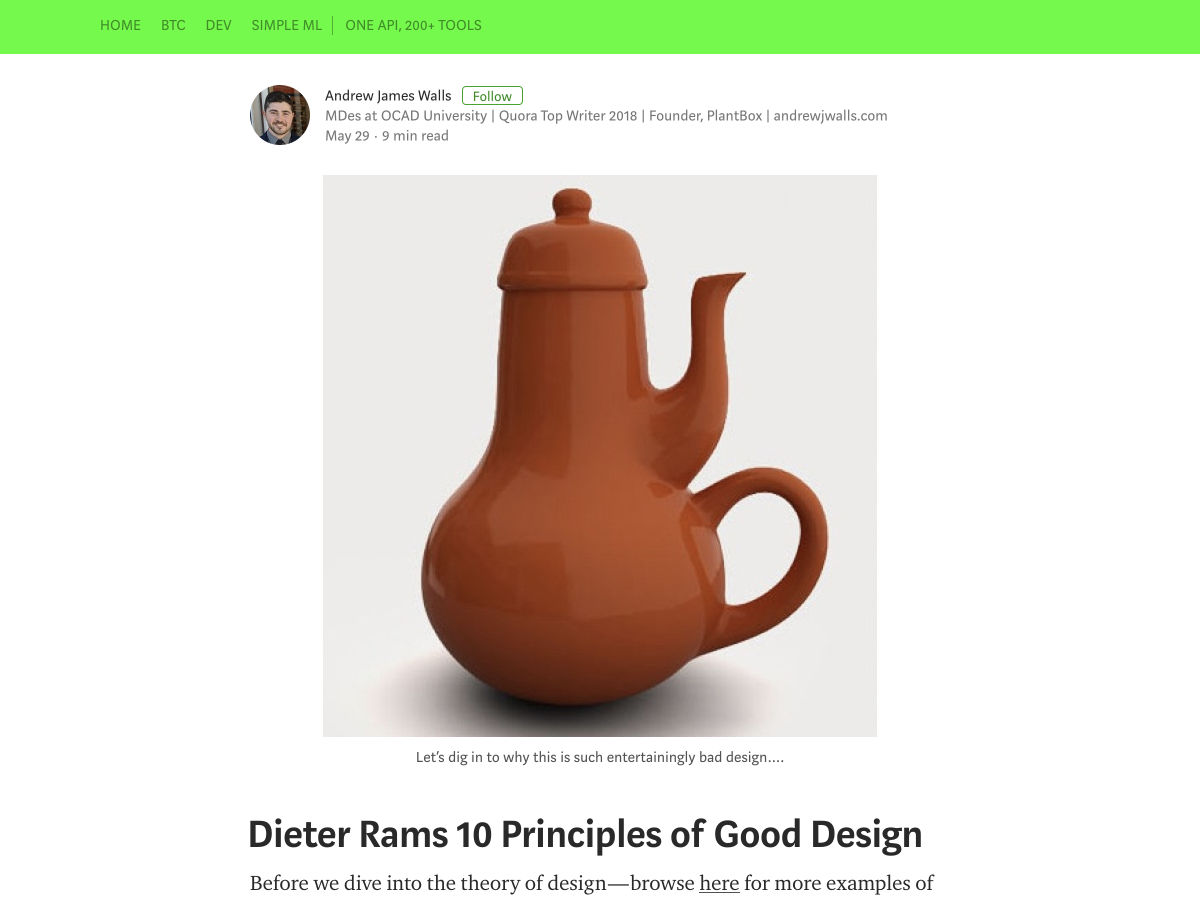Click the 9 min read label
The image size is (1200, 900).
point(415,136)
